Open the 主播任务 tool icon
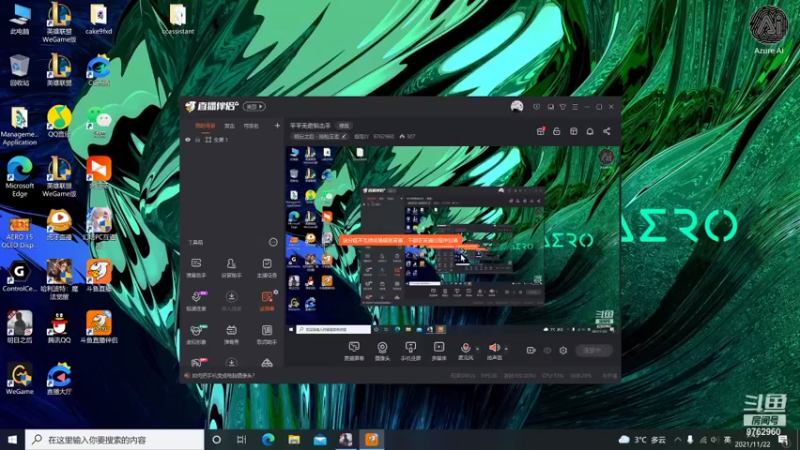This screenshot has width=800, height=450. pyautogui.click(x=266, y=268)
